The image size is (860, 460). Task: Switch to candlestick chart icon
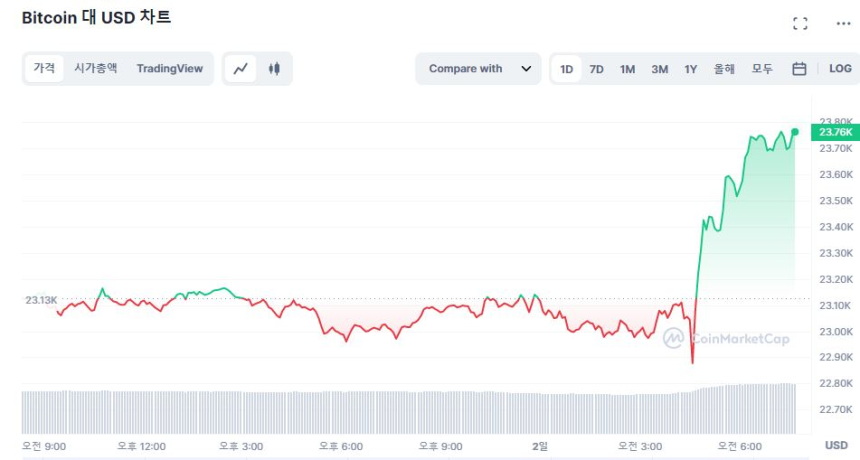click(x=274, y=69)
